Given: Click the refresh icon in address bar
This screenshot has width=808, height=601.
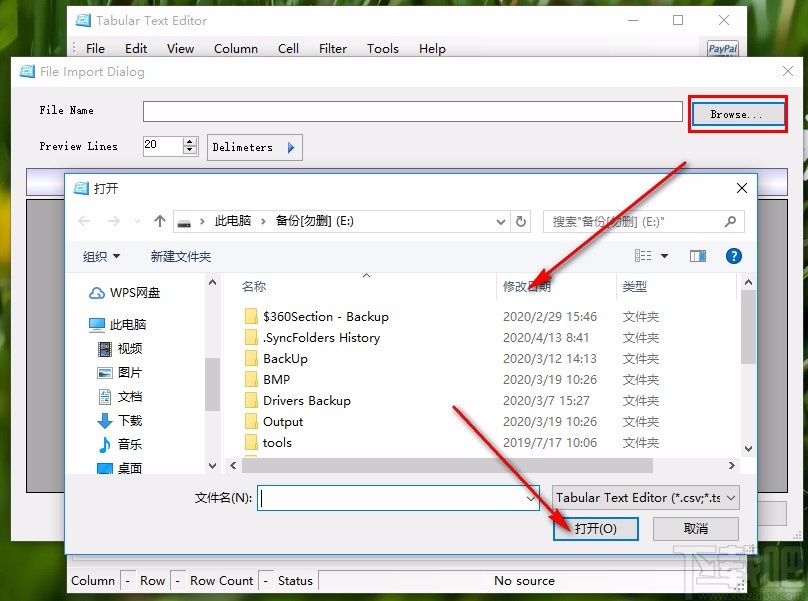Looking at the screenshot, I should [521, 221].
